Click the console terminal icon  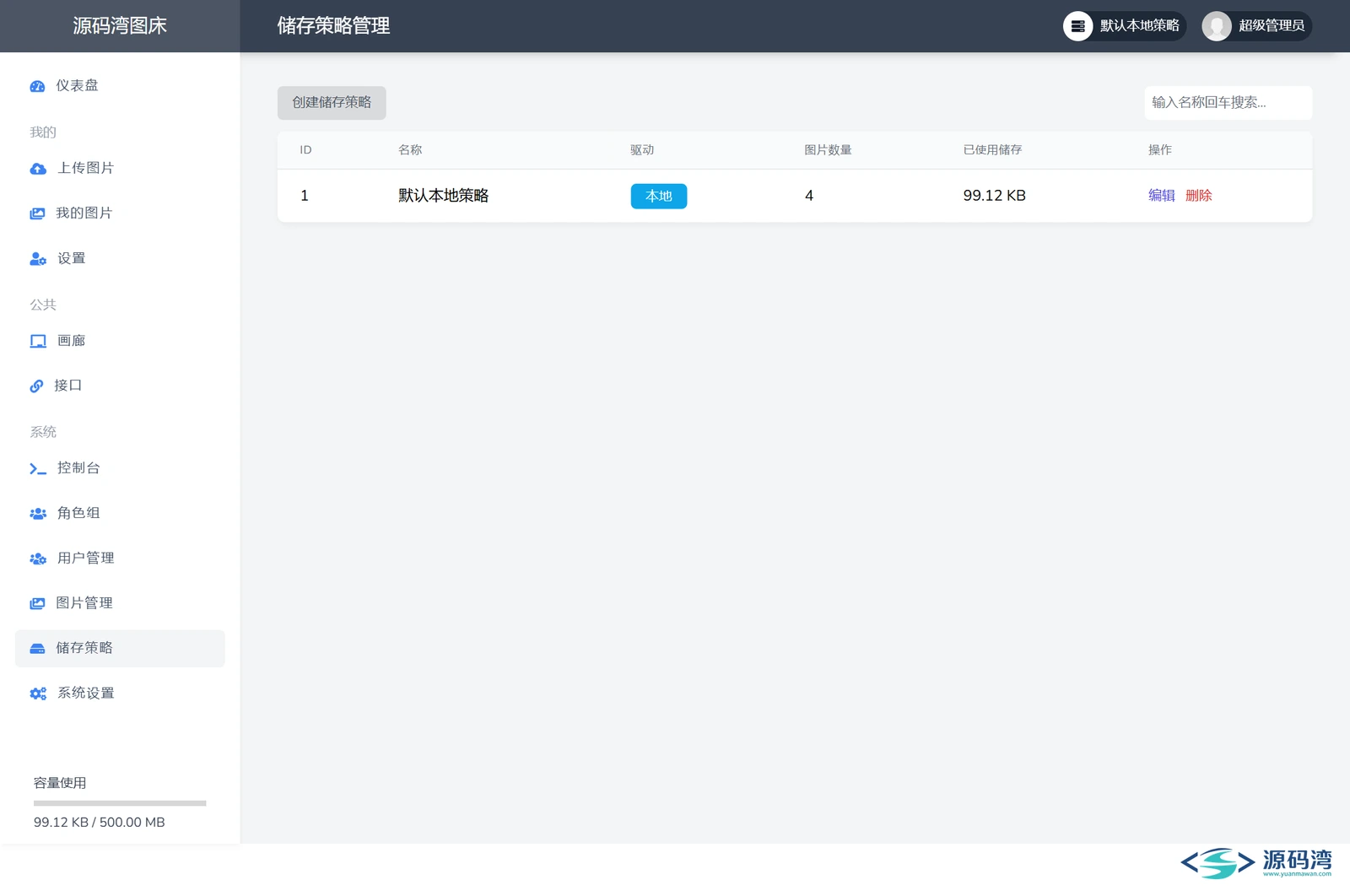(x=38, y=468)
